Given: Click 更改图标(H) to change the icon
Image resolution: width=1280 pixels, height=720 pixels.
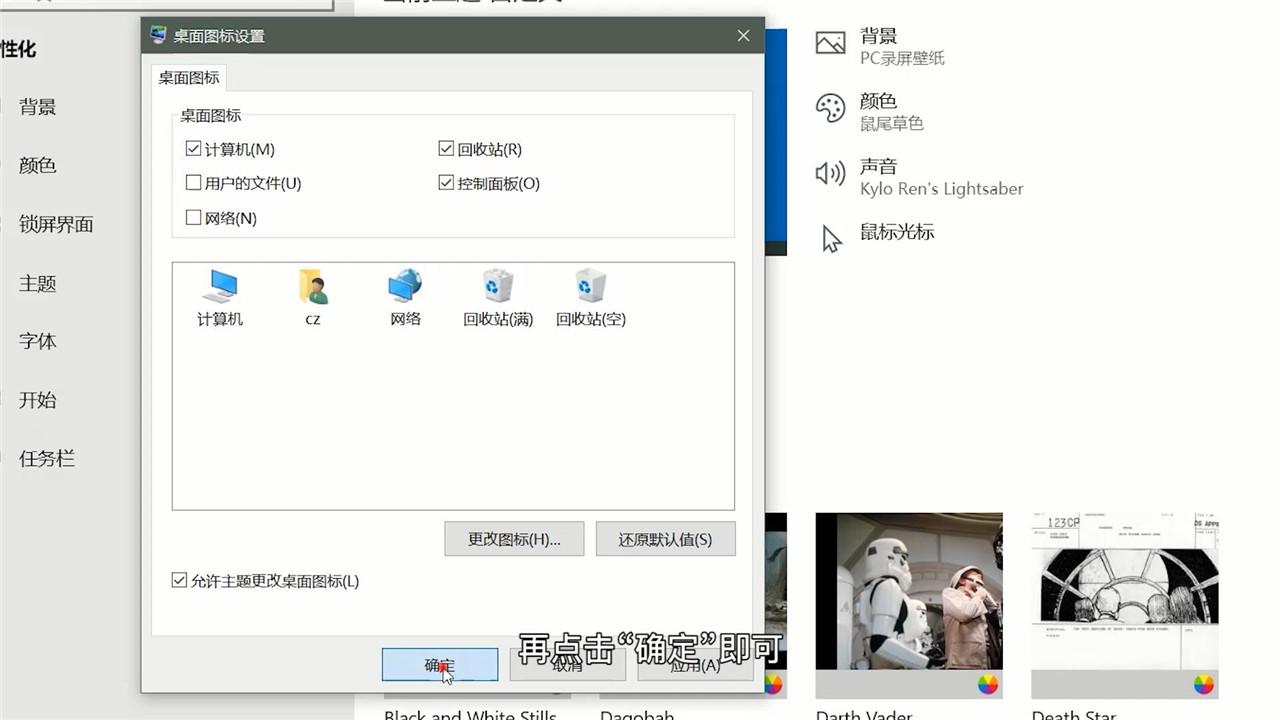Looking at the screenshot, I should click(514, 539).
